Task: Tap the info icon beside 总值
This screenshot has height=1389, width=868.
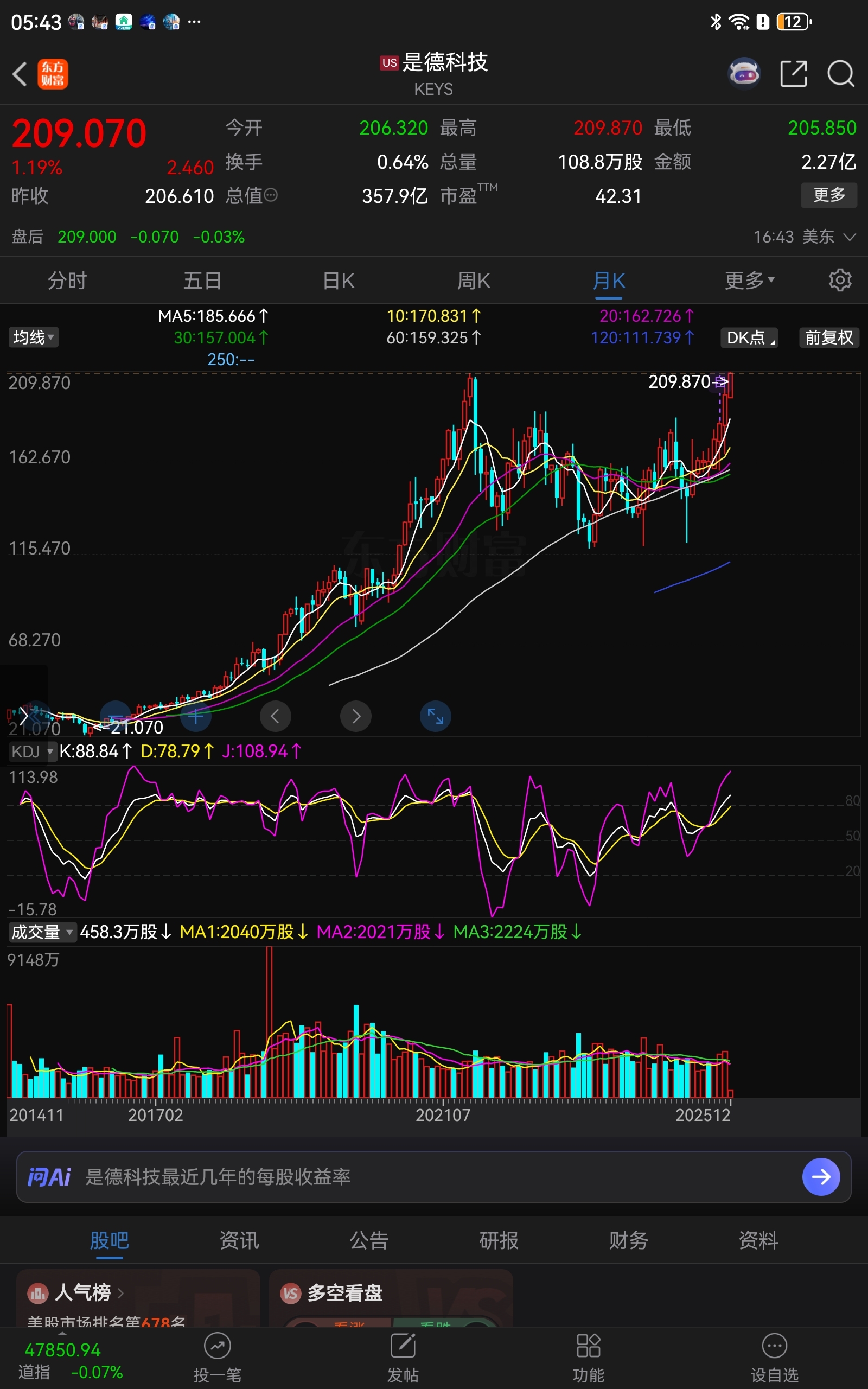Action: (x=271, y=196)
